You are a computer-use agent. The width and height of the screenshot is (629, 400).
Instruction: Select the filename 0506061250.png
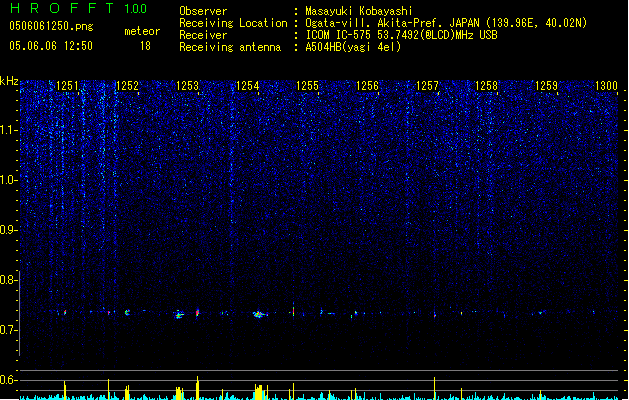(x=51, y=26)
